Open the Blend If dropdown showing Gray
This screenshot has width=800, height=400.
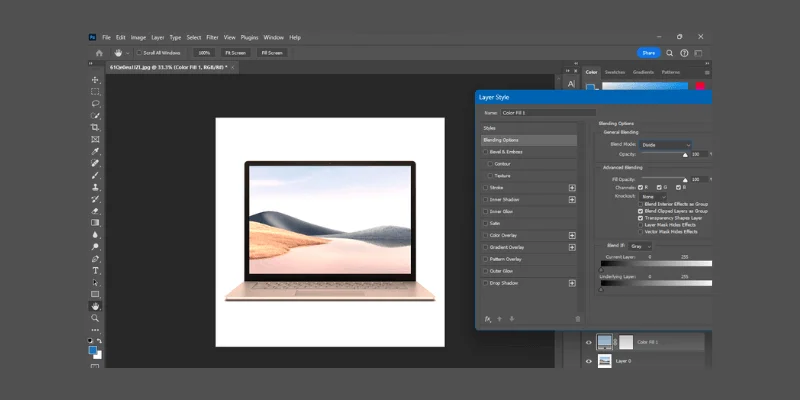coord(640,246)
